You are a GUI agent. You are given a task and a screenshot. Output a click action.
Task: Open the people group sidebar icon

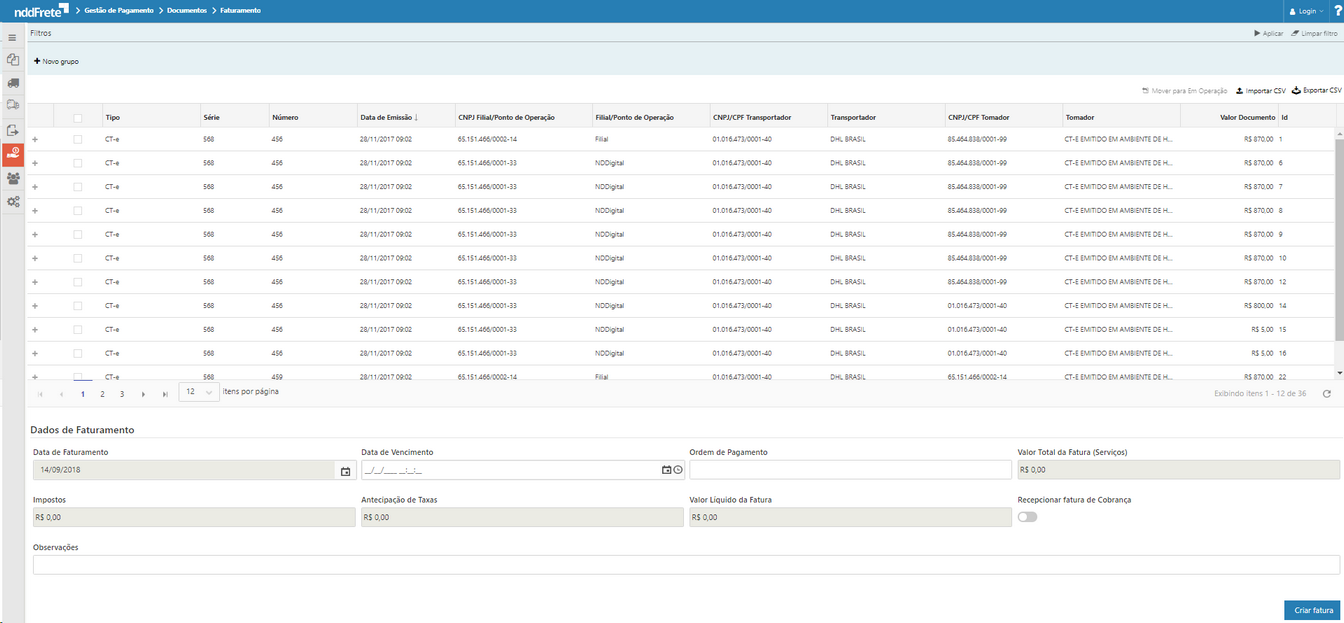[x=12, y=178]
